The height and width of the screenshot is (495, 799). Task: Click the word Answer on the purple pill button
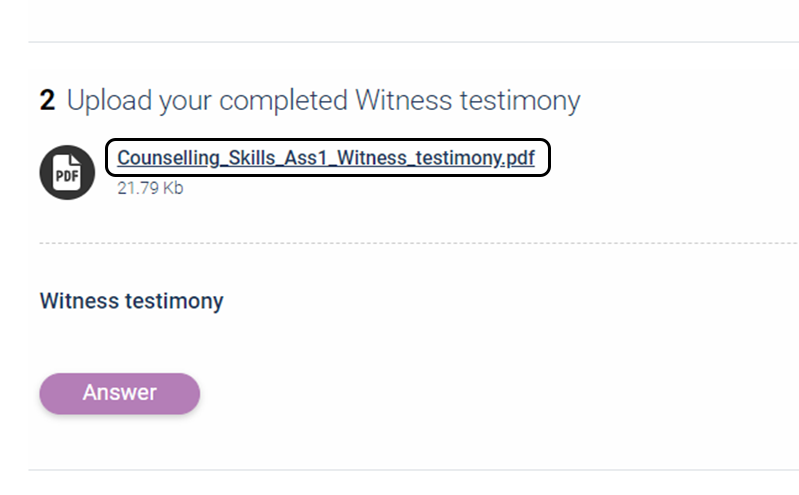pyautogui.click(x=120, y=393)
